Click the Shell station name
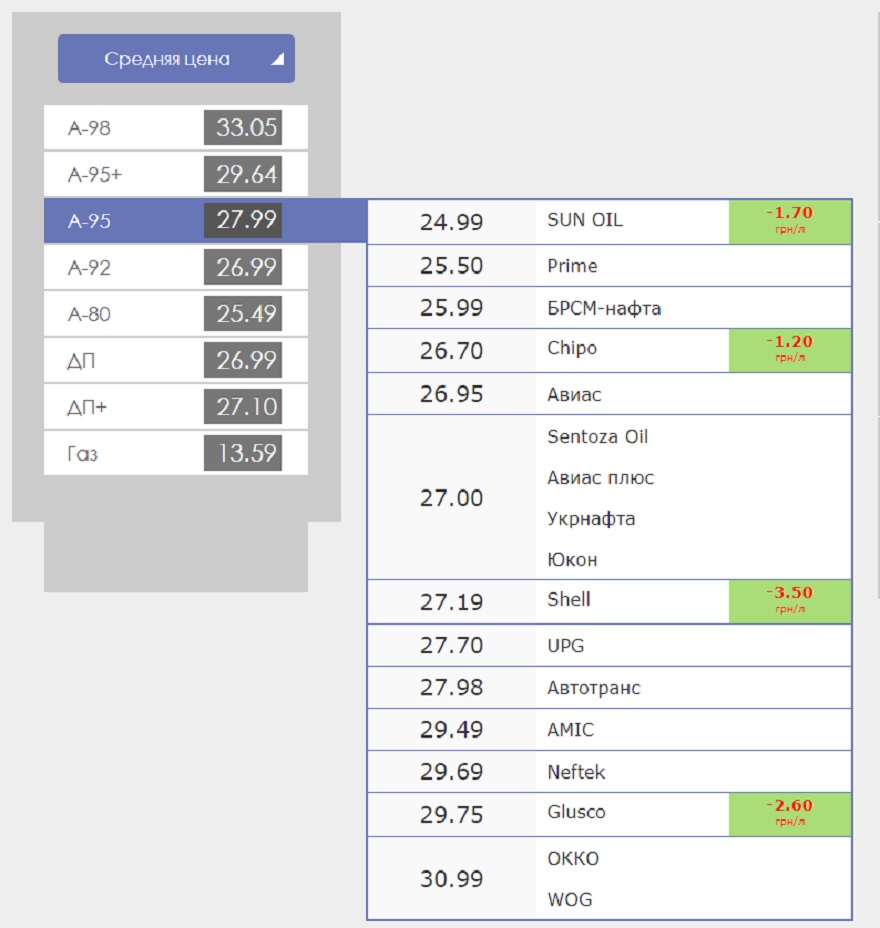 569,600
